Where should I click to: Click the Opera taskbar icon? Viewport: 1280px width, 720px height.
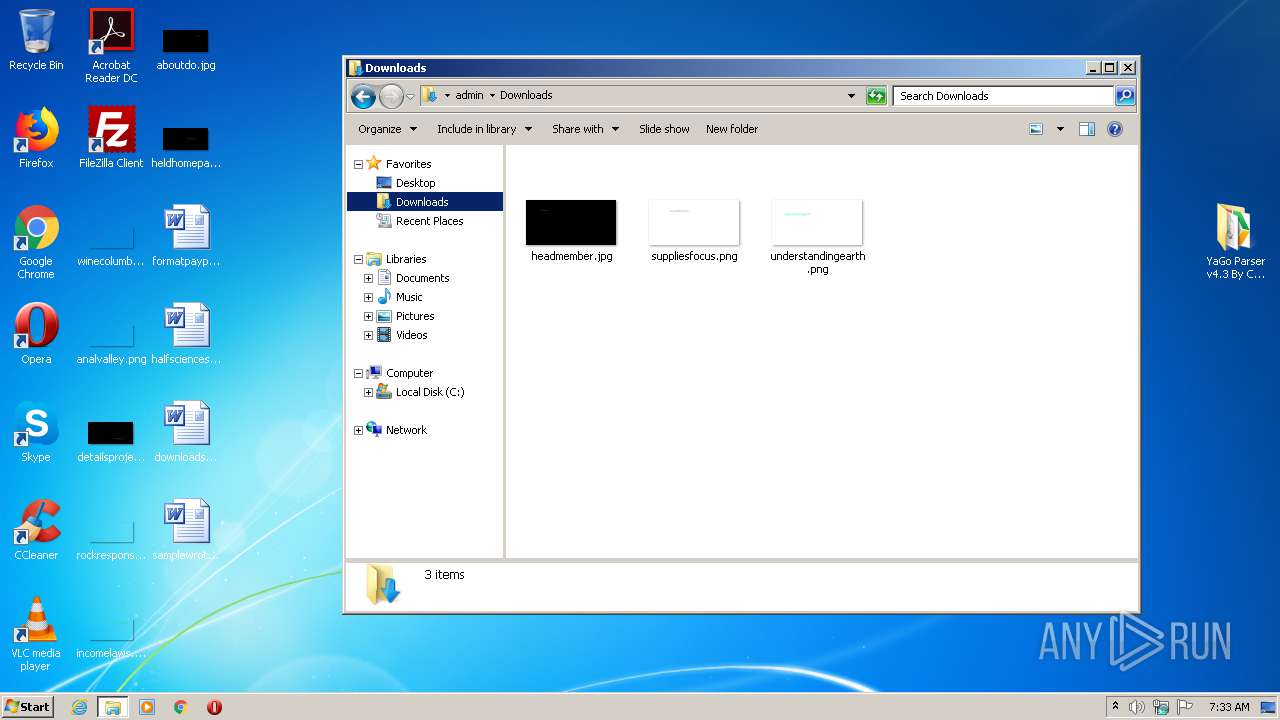click(214, 707)
